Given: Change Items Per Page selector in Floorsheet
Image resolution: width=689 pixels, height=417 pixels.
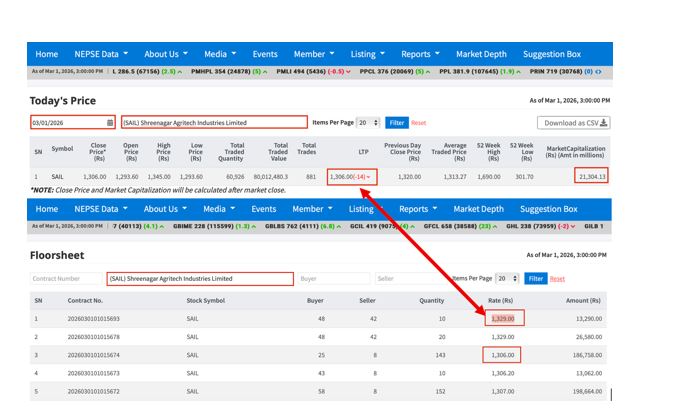Looking at the screenshot, I should pyautogui.click(x=508, y=279).
